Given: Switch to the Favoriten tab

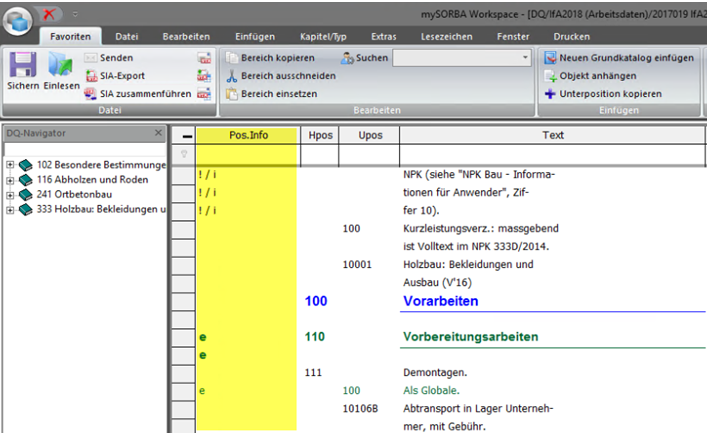Looking at the screenshot, I should tap(70, 37).
